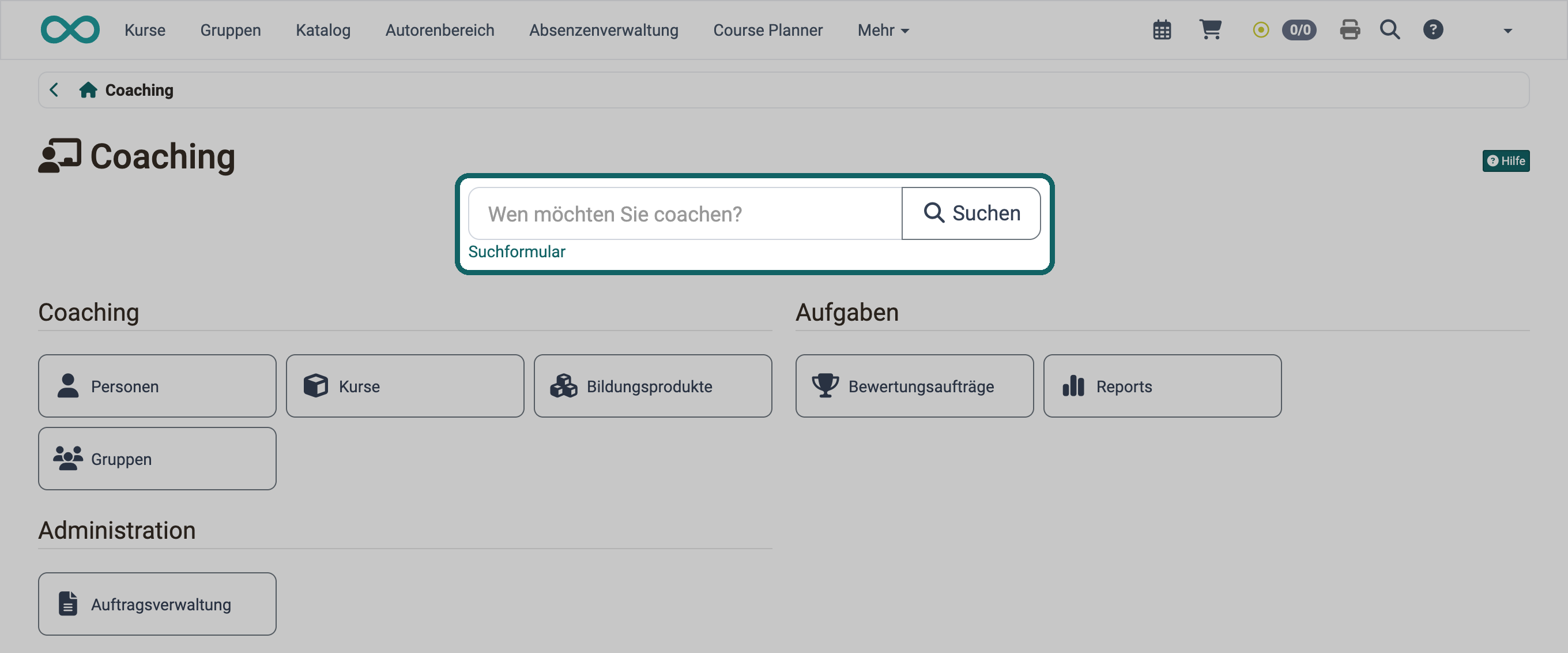
Task: Expand the Mehr menu
Action: [x=883, y=30]
